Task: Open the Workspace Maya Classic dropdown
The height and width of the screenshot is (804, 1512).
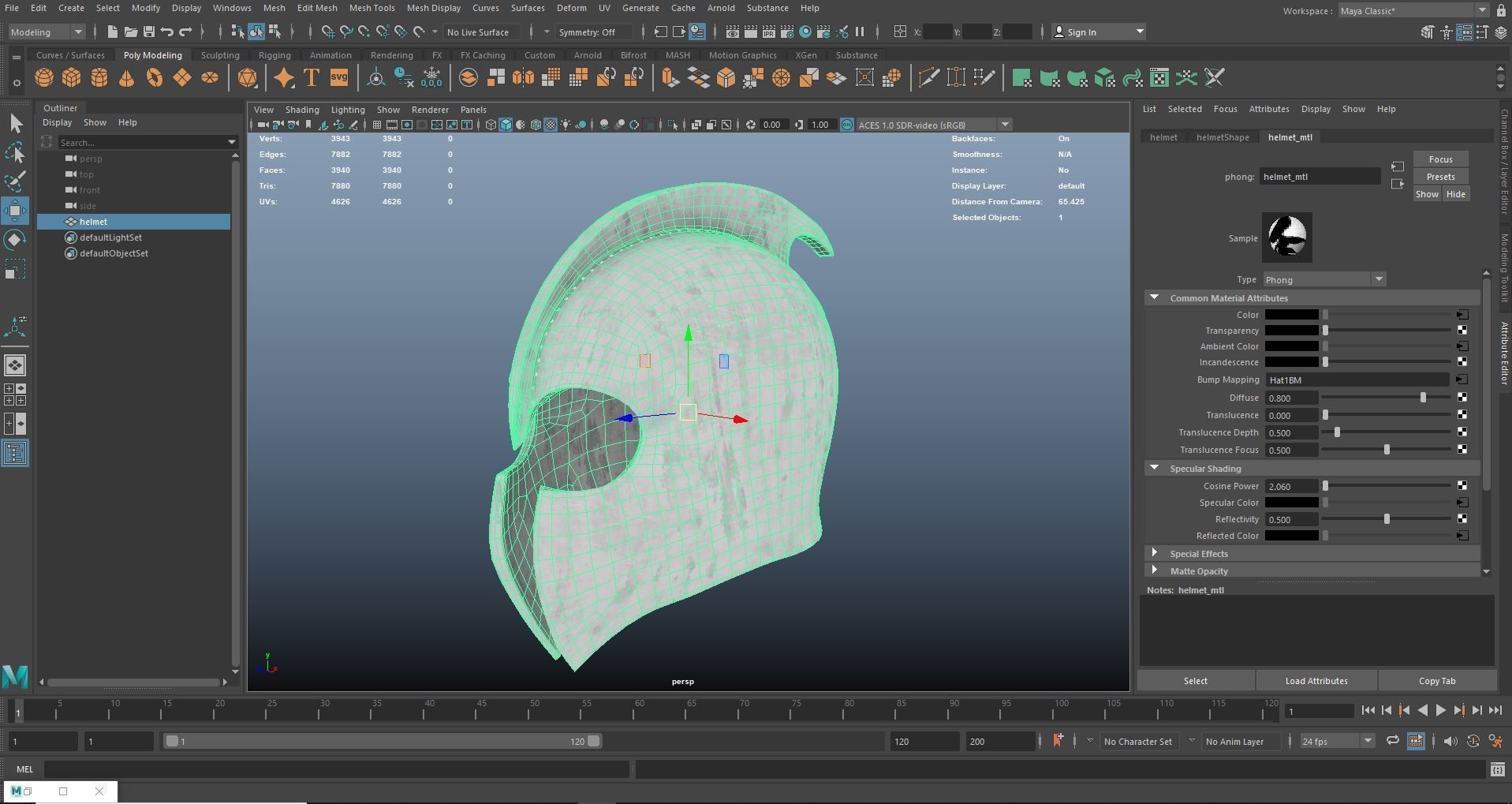Action: 1413,10
